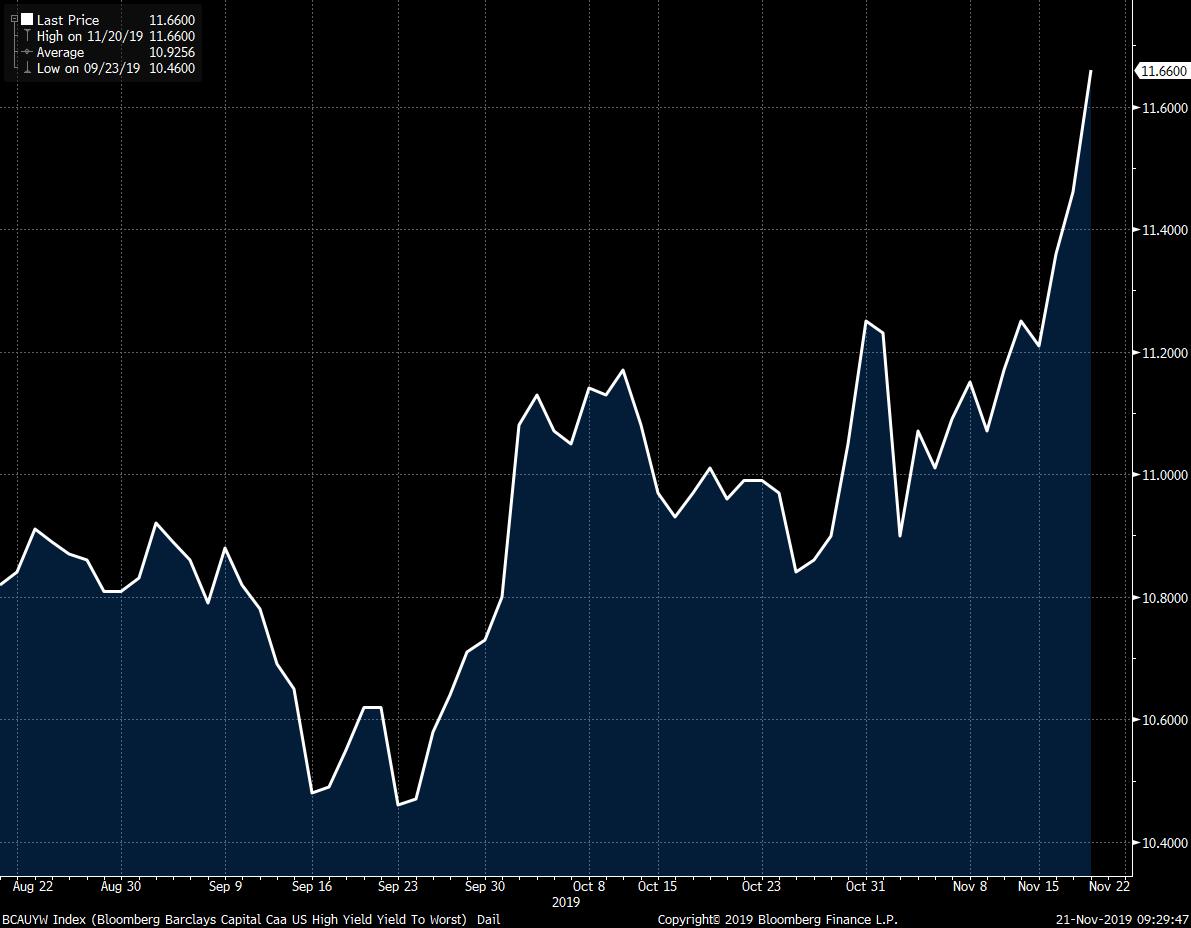Screen dimensions: 1191x928
Task: Click the 'Aug 22' date axis label
Action: pyautogui.click(x=33, y=886)
